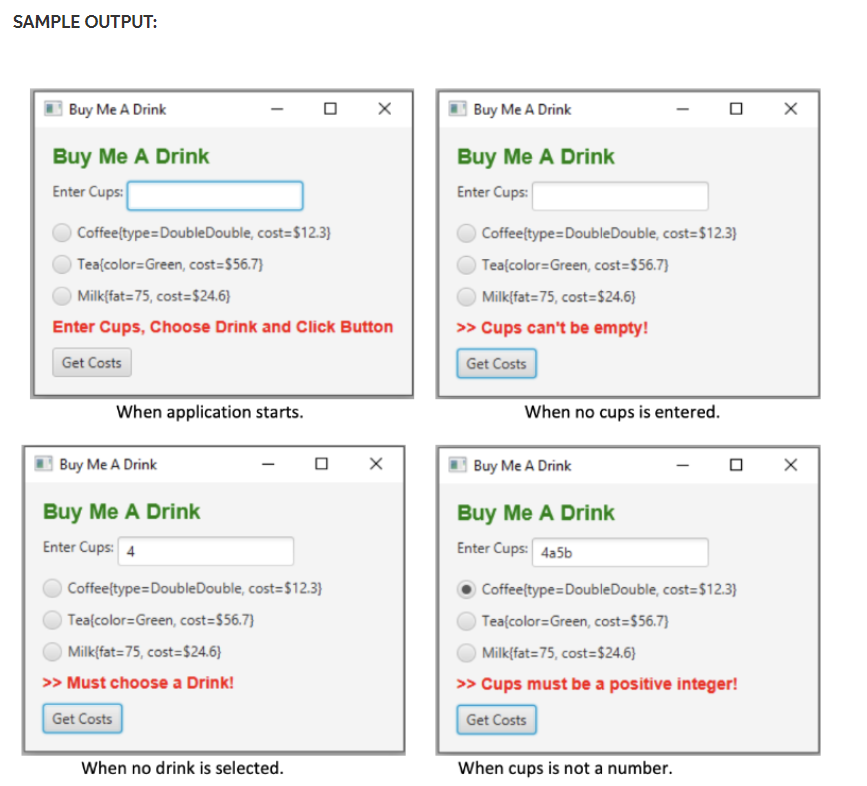This screenshot has width=867, height=786.
Task: Click app icon in startup window title bar
Action: click(x=52, y=108)
